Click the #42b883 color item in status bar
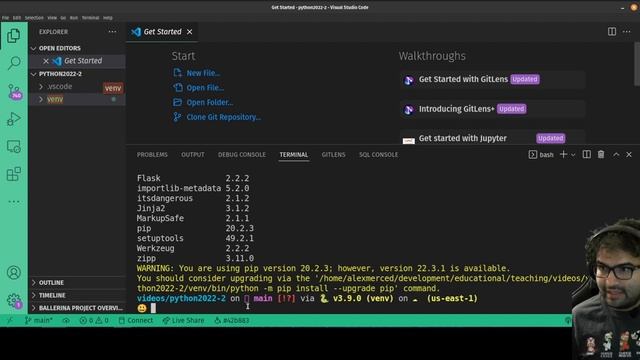The height and width of the screenshot is (360, 640). 231,320
